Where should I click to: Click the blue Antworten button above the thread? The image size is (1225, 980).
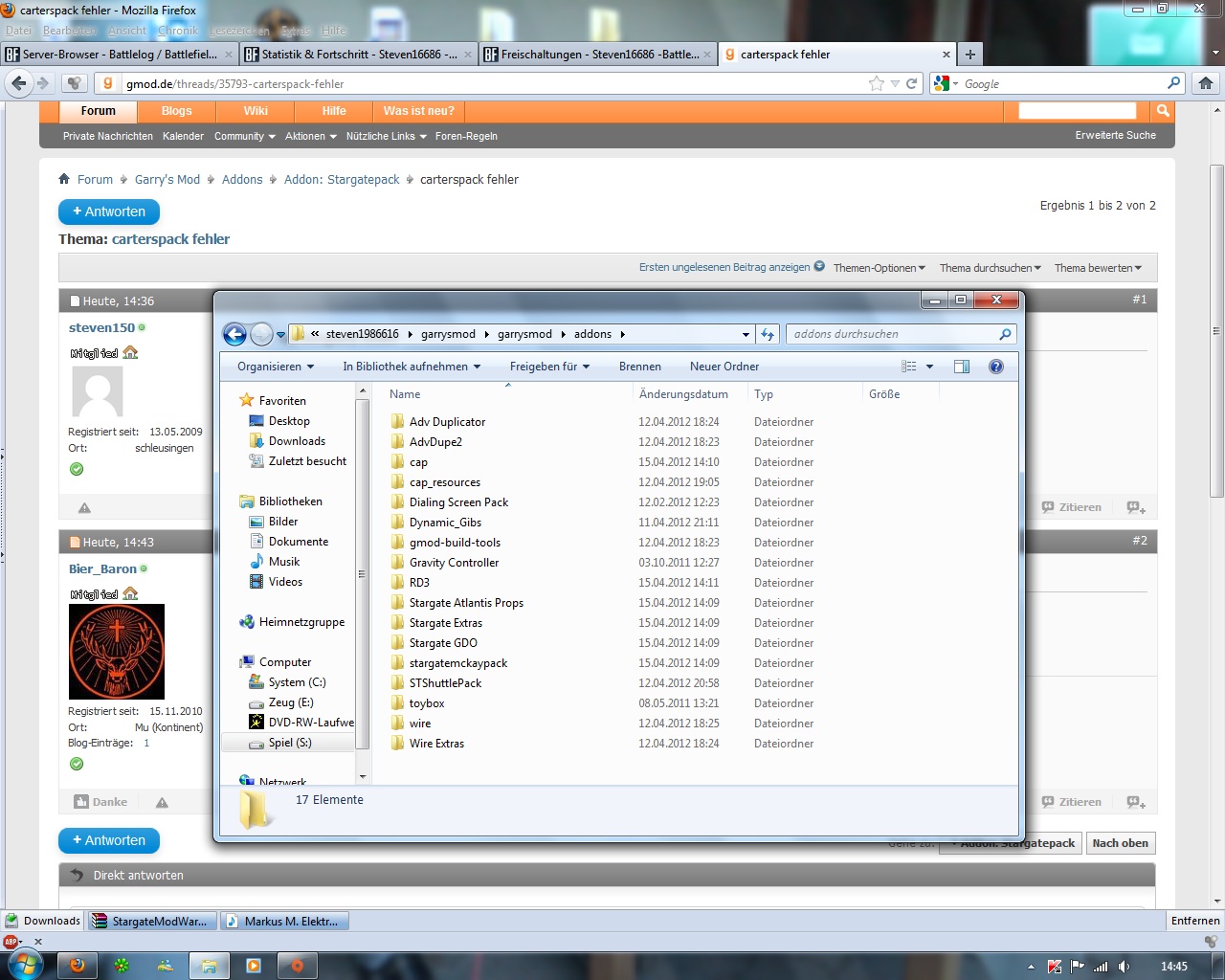(109, 212)
